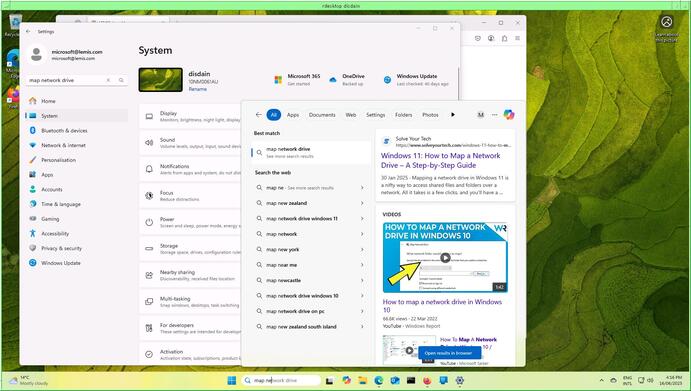Click the M account avatar in search panel
691x391 pixels.
481,115
